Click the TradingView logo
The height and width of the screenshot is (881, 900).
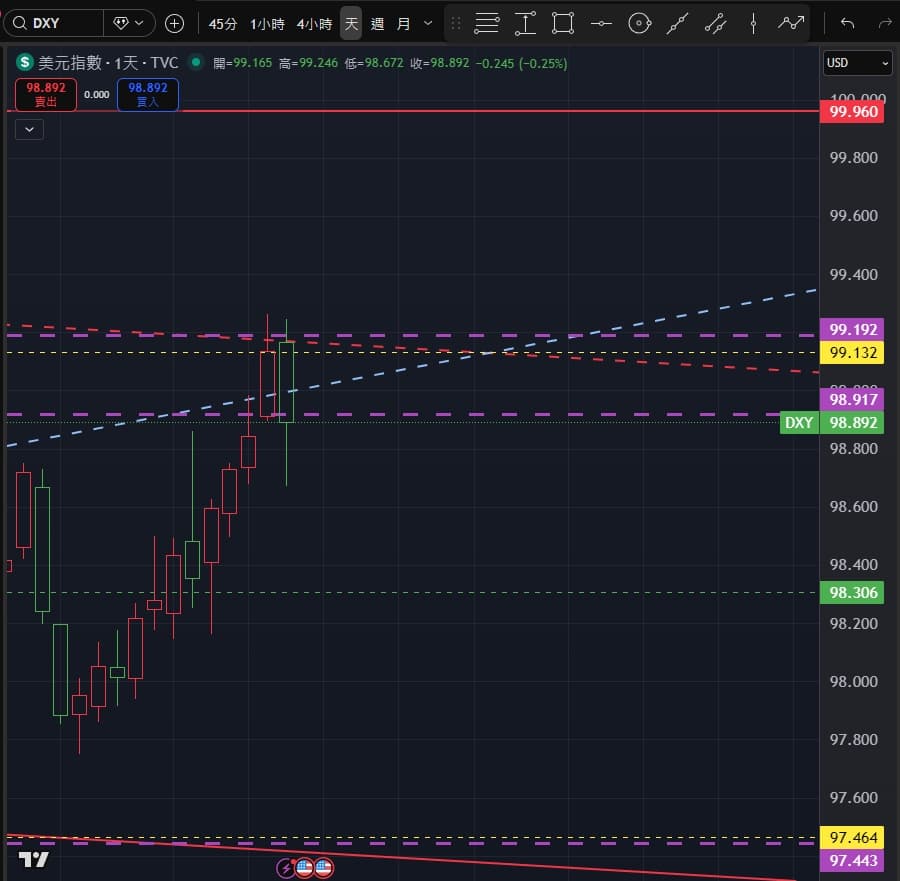[33, 859]
